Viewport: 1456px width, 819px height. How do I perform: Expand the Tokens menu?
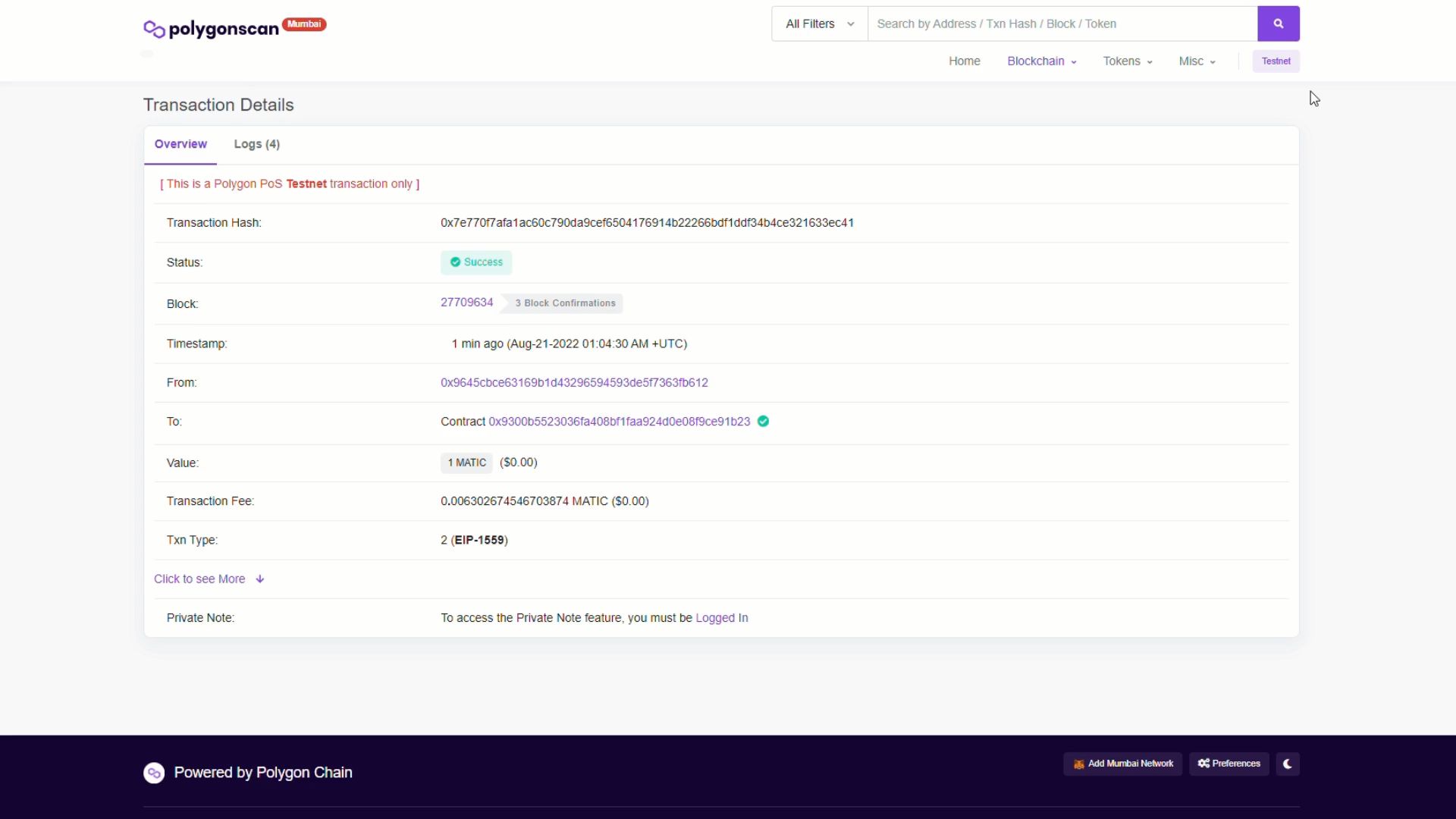pos(1128,61)
